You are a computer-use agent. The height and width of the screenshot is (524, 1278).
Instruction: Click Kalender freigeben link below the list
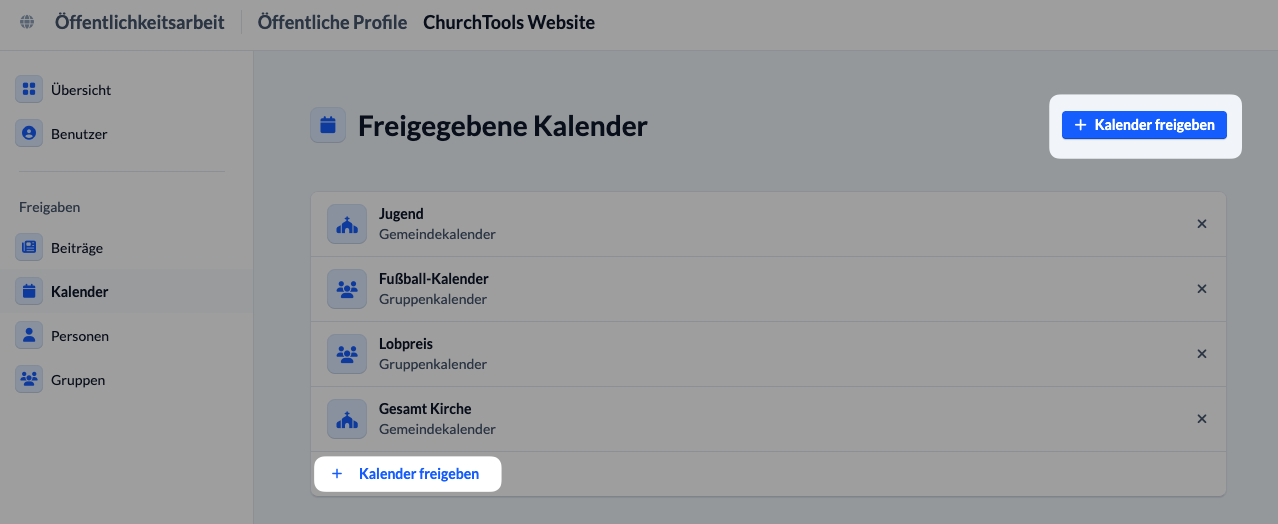(x=406, y=474)
